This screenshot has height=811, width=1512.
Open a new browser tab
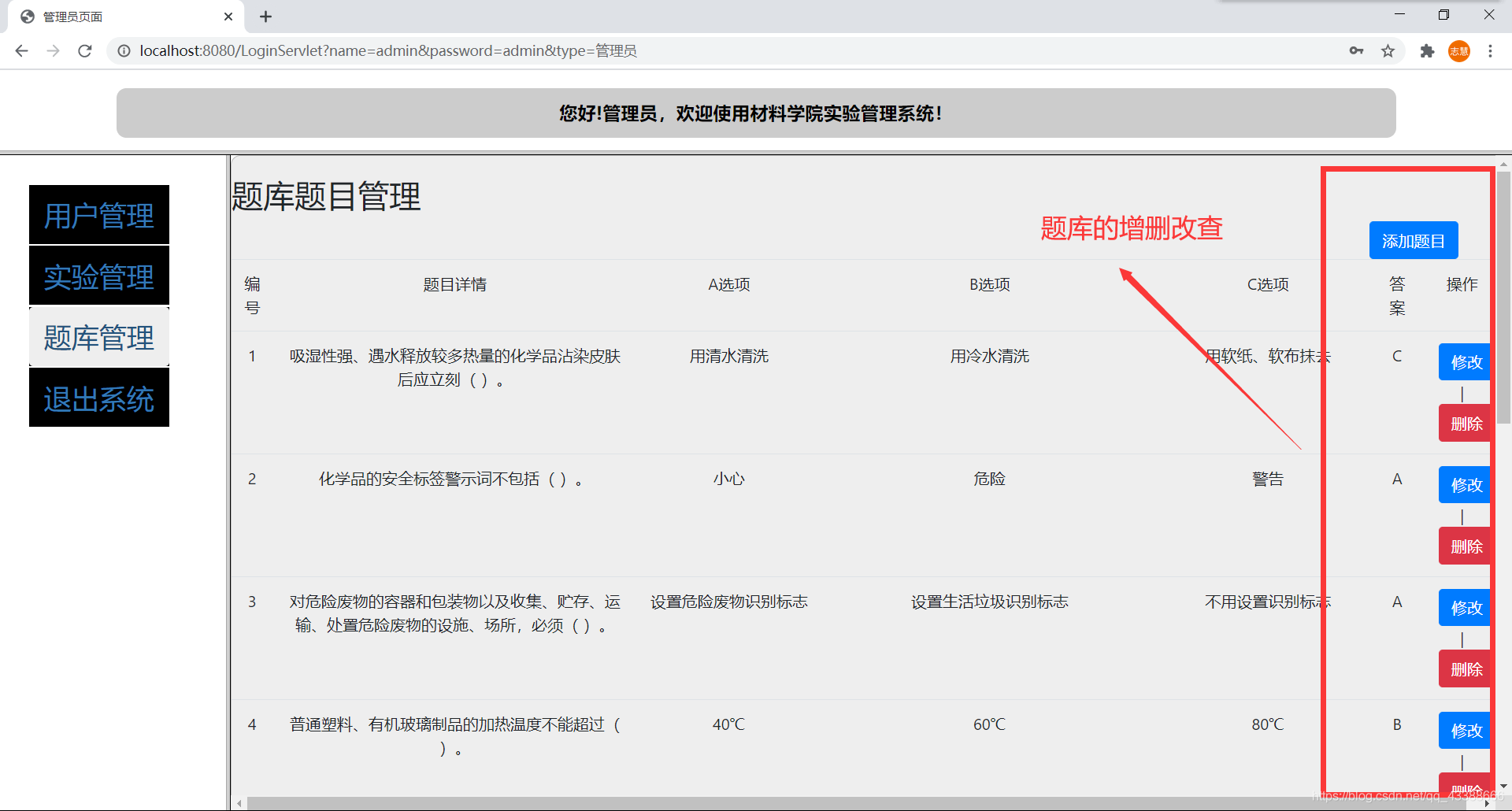coord(265,17)
